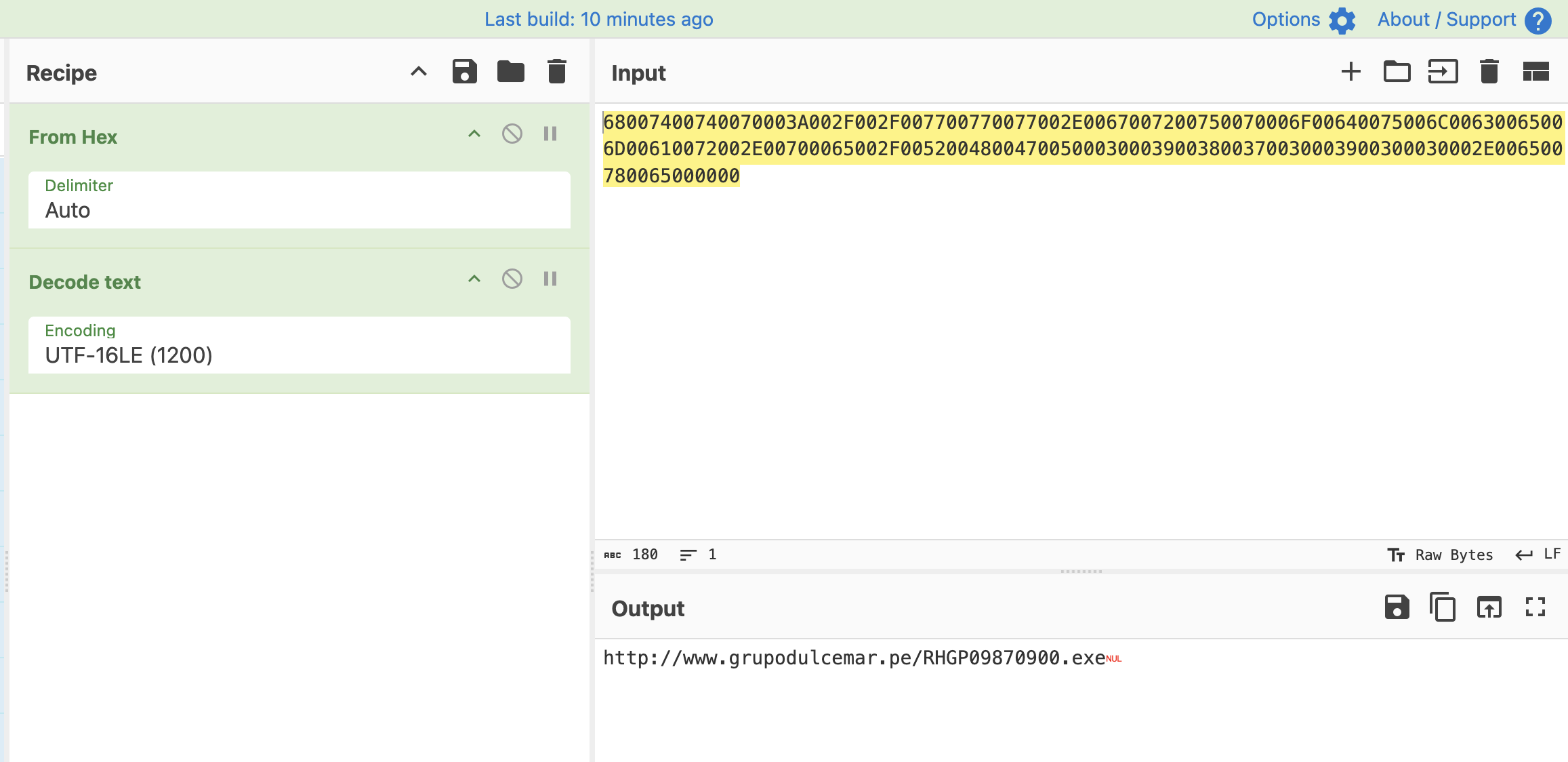This screenshot has height=762, width=1568.
Task: Change Raw Bytes input encoding
Action: point(1440,555)
